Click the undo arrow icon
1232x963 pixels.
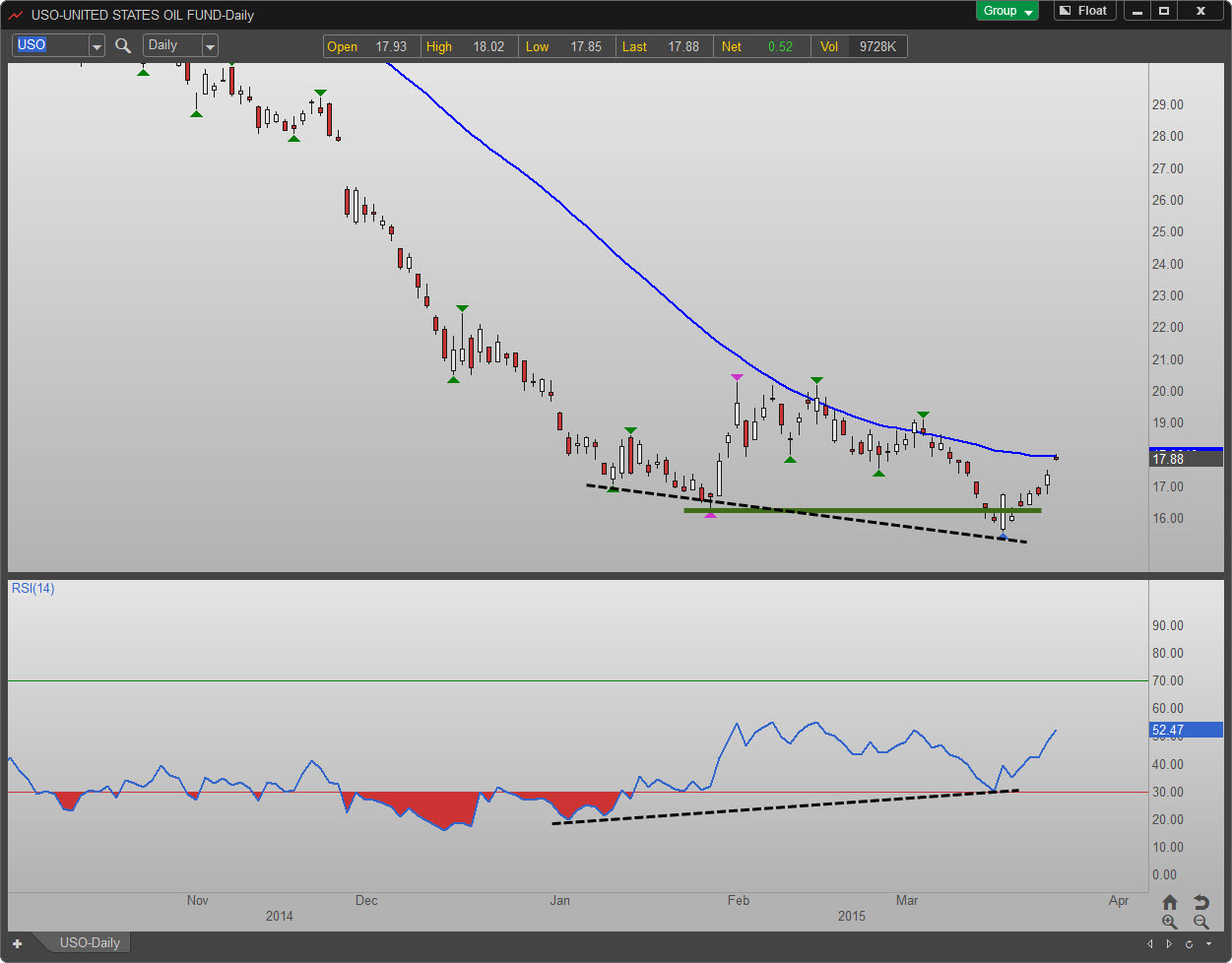click(1200, 902)
